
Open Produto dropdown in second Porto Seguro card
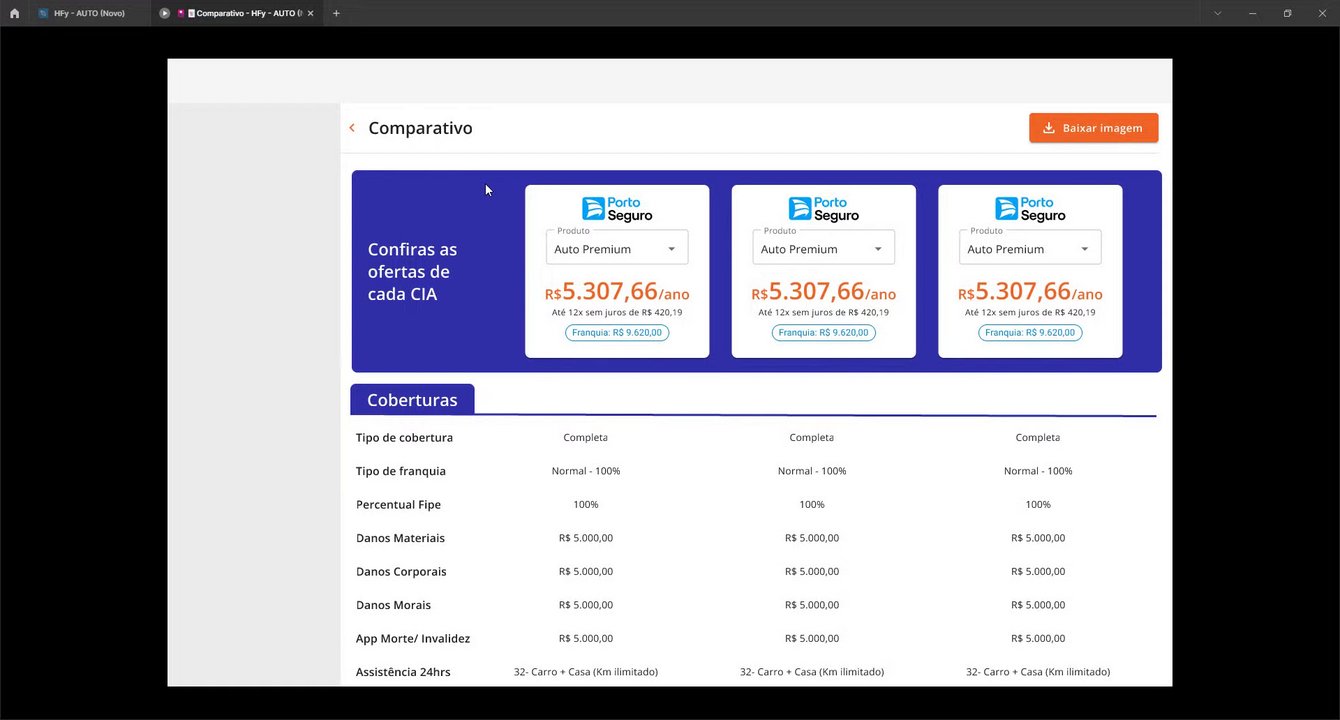click(x=823, y=248)
